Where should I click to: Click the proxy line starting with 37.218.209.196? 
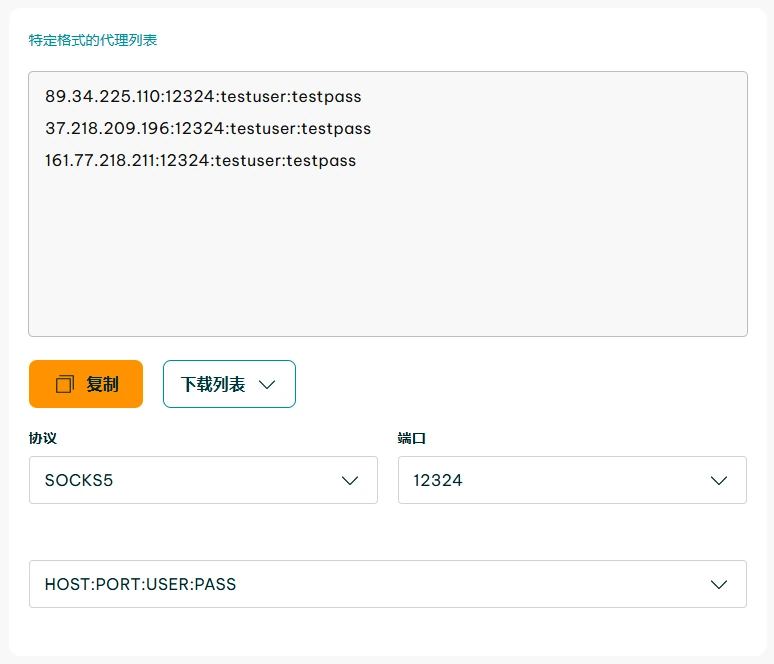pyautogui.click(x=208, y=129)
